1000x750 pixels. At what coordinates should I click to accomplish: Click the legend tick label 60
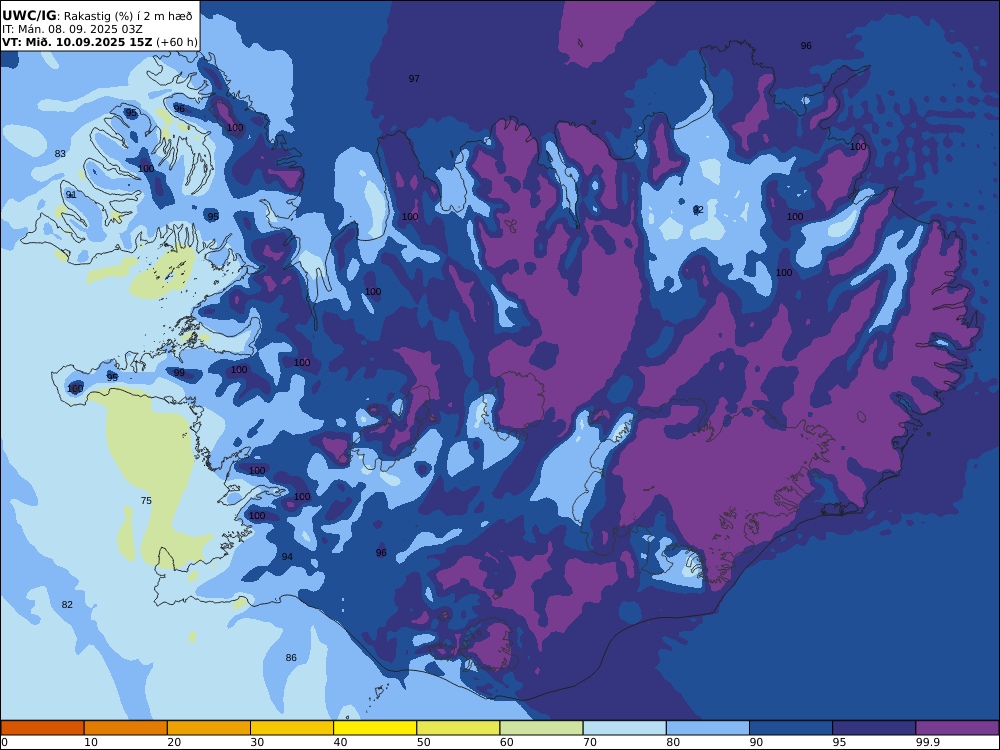tap(506, 742)
